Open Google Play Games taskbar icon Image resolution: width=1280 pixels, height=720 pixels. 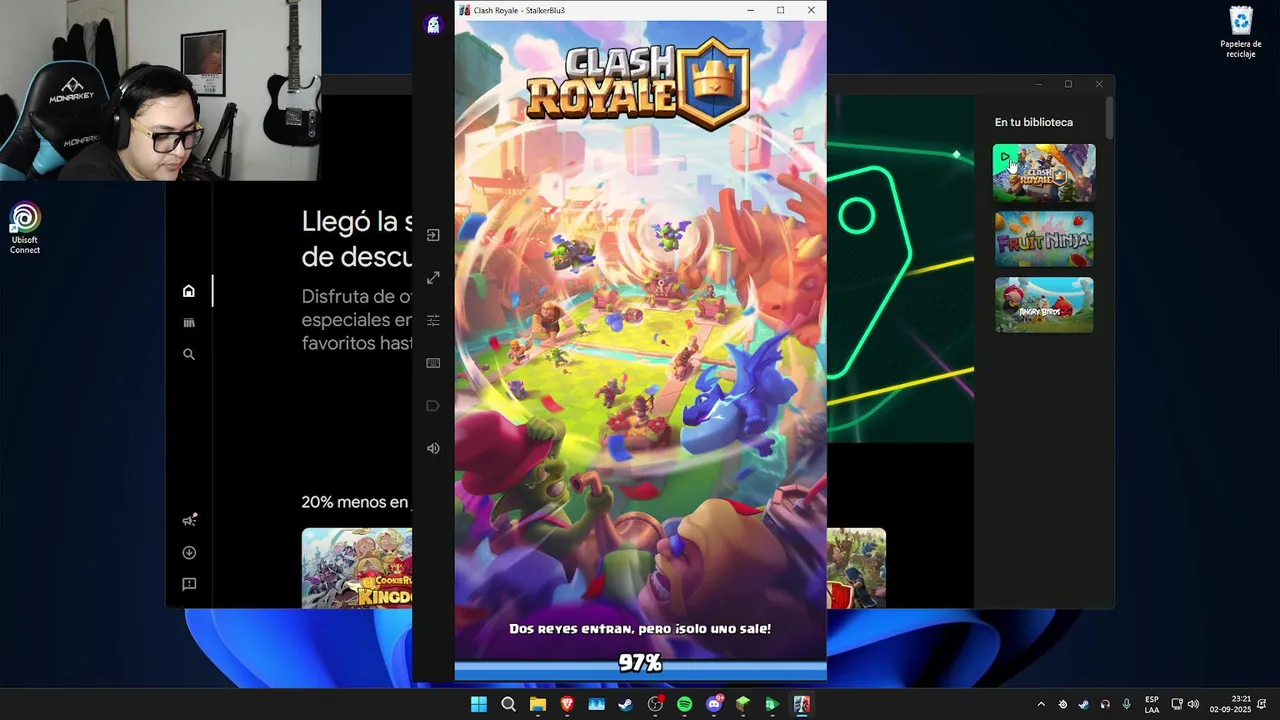772,704
